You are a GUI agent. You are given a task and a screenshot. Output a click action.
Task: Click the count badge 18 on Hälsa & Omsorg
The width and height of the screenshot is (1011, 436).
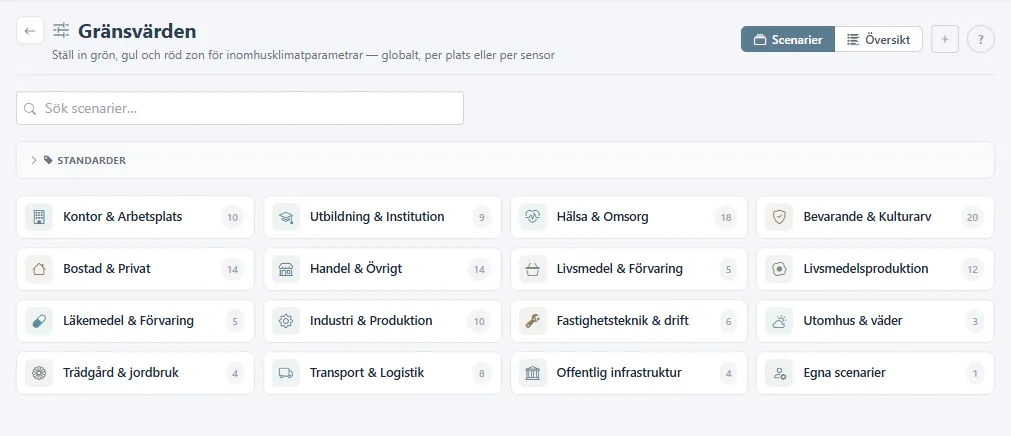click(726, 217)
